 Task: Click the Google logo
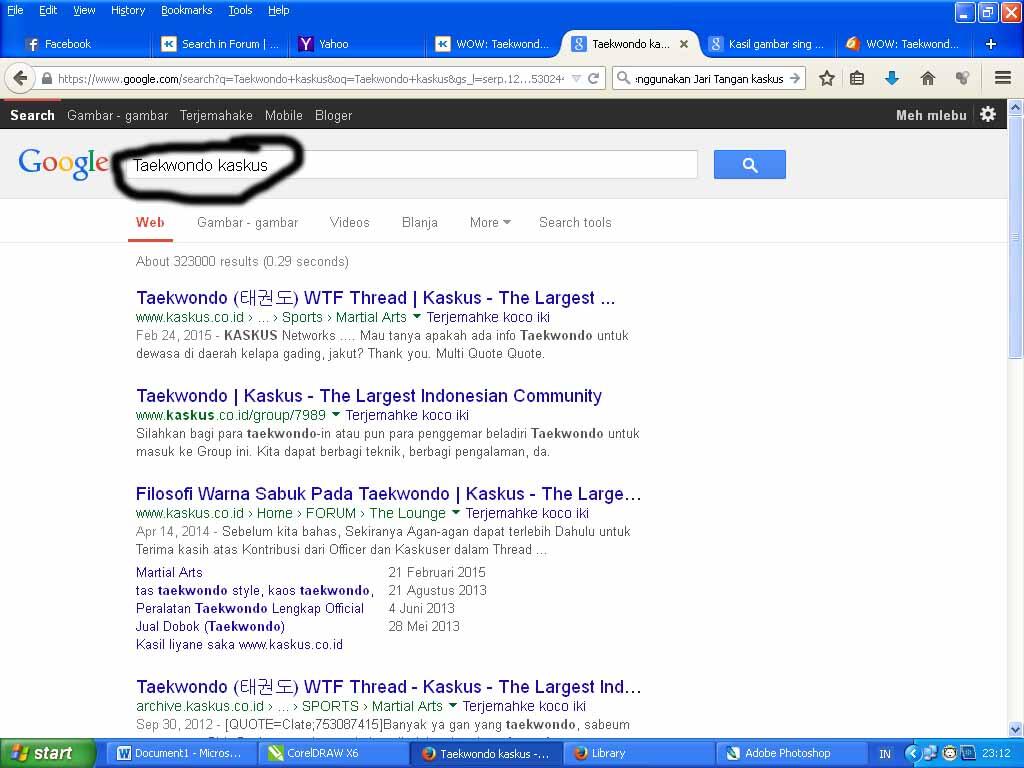pos(63,163)
